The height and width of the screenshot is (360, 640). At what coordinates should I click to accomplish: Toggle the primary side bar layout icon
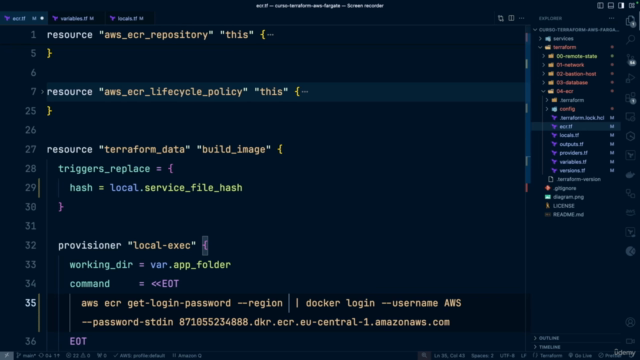point(600,5)
